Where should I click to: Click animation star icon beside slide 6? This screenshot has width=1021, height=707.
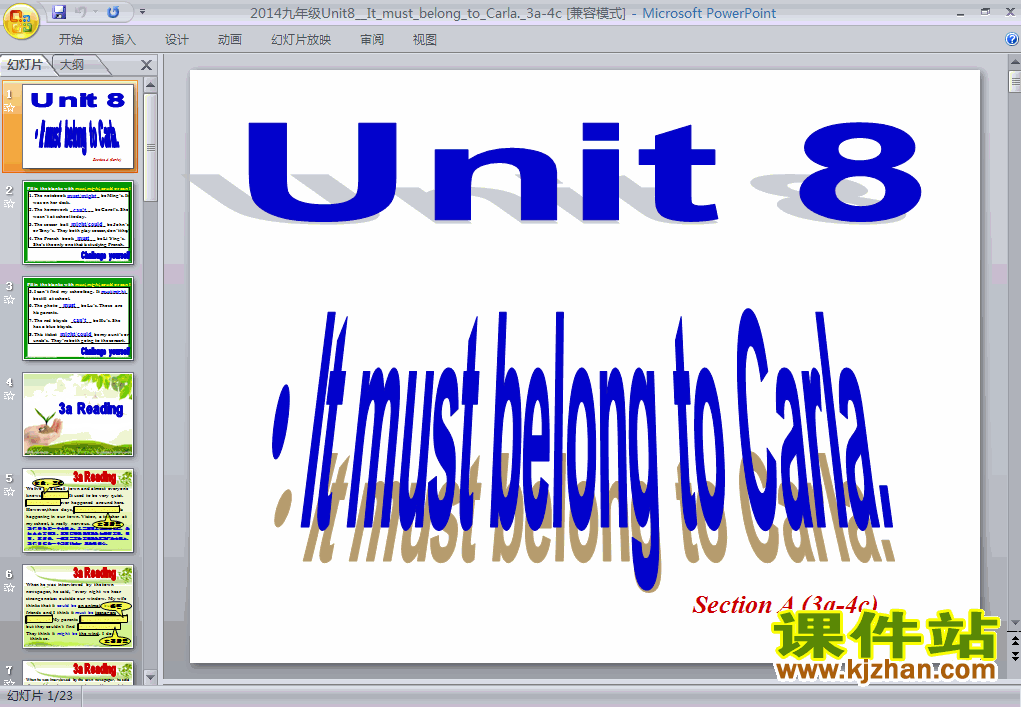9,588
